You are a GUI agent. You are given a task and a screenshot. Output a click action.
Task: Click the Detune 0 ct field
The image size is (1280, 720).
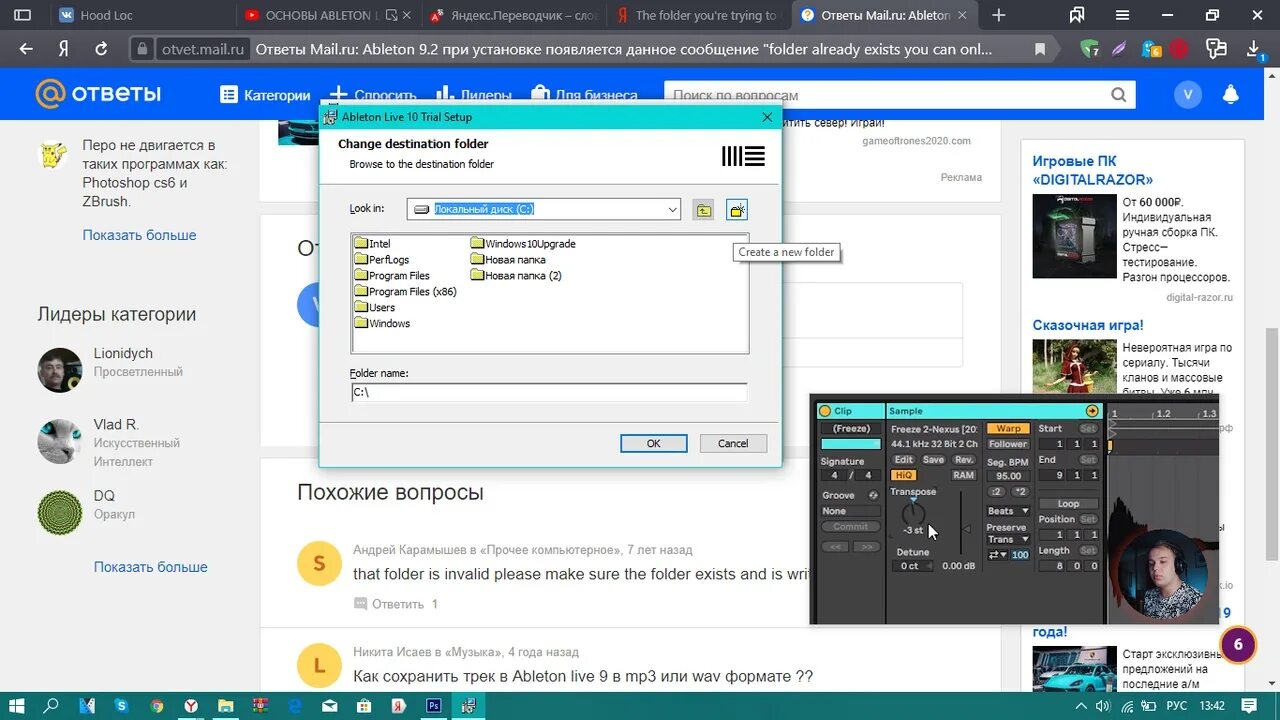point(911,566)
